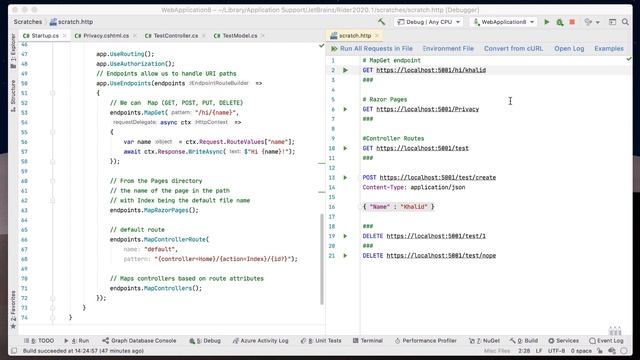Open the Favorites tool window
The image size is (640, 360).
coord(13,309)
